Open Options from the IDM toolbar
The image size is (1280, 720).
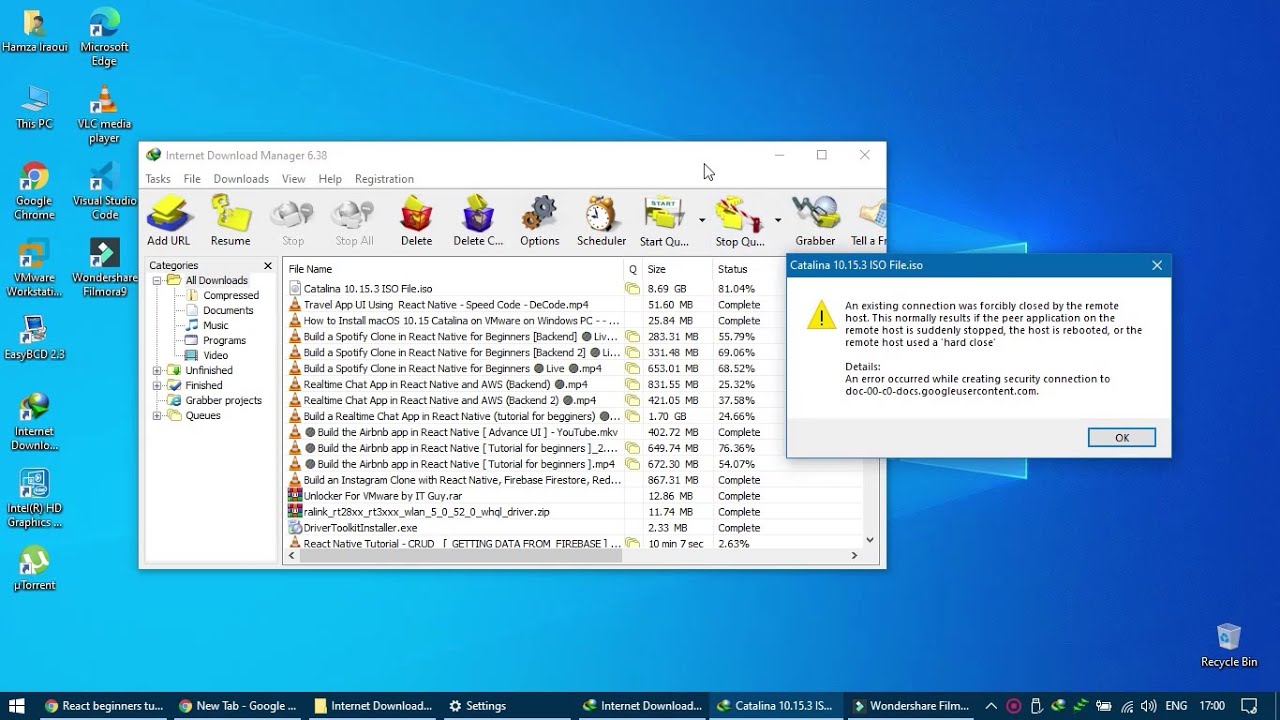click(539, 221)
